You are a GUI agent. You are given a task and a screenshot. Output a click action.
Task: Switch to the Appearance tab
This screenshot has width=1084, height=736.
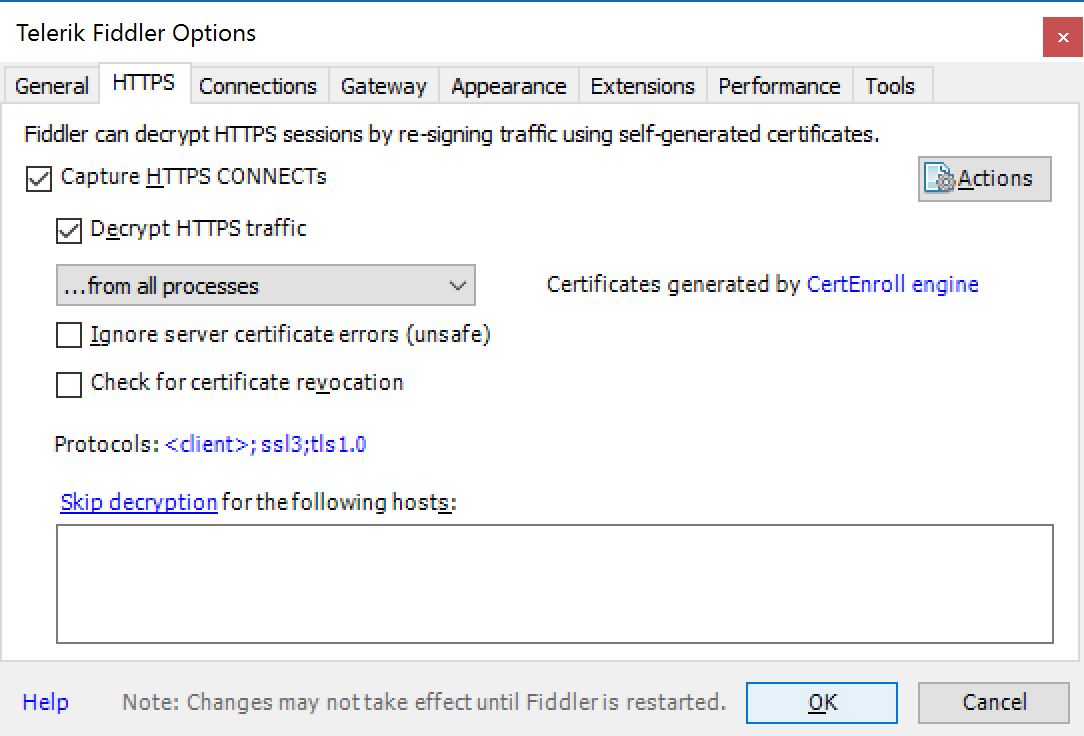pyautogui.click(x=508, y=86)
